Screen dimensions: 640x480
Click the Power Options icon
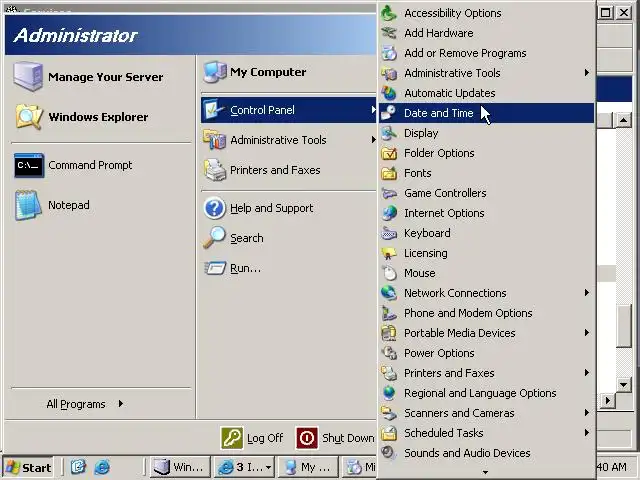(x=389, y=353)
